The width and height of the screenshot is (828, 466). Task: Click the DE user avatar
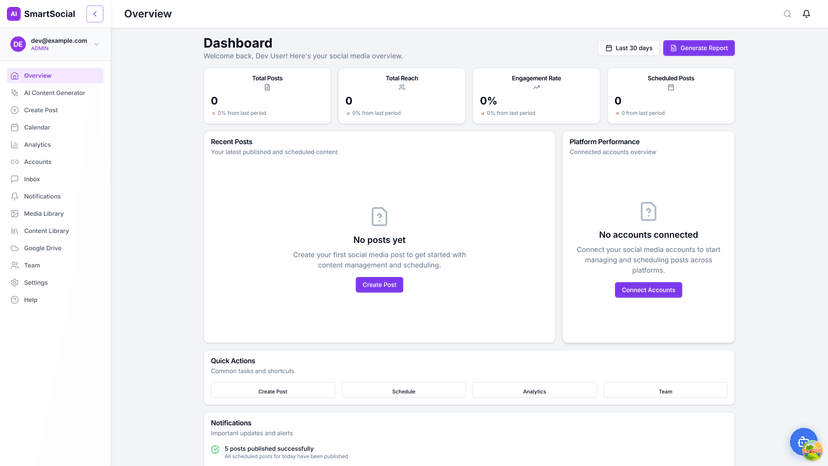coord(18,44)
